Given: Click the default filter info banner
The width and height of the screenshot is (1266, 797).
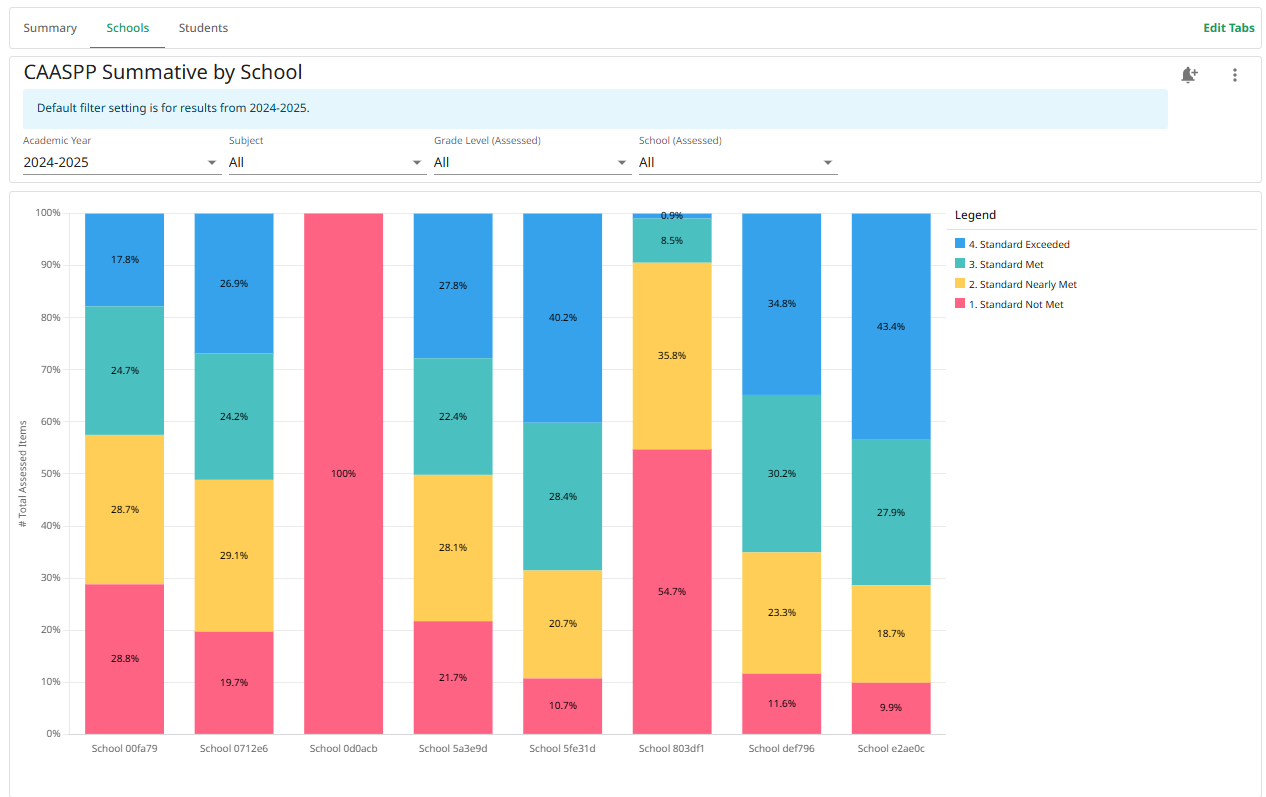Looking at the screenshot, I should (594, 108).
